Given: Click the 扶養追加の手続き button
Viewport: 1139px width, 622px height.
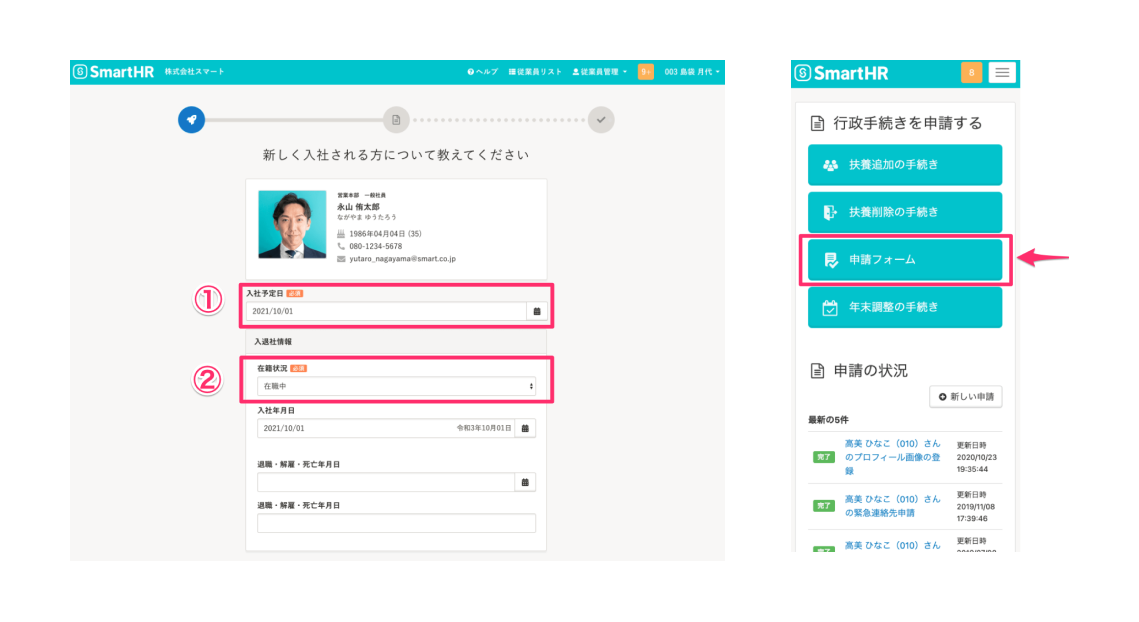Looking at the screenshot, I should click(904, 165).
